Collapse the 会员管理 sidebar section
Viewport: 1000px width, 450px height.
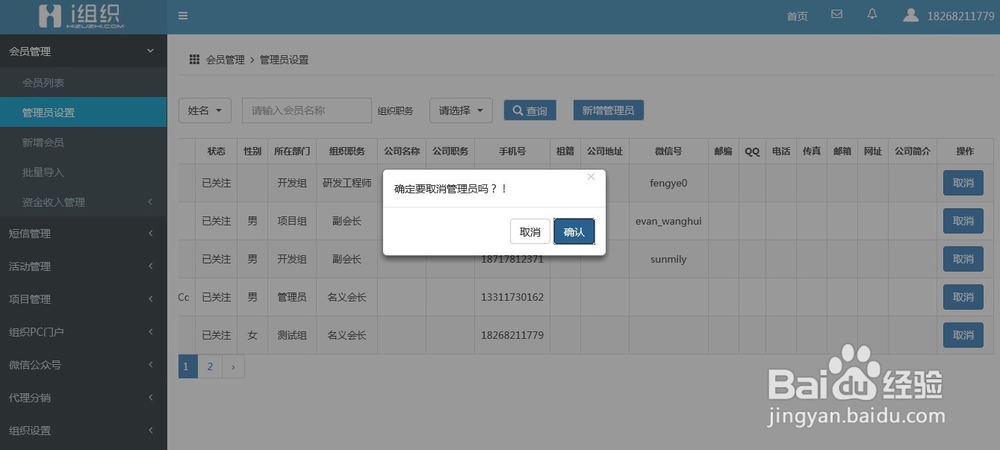click(84, 52)
